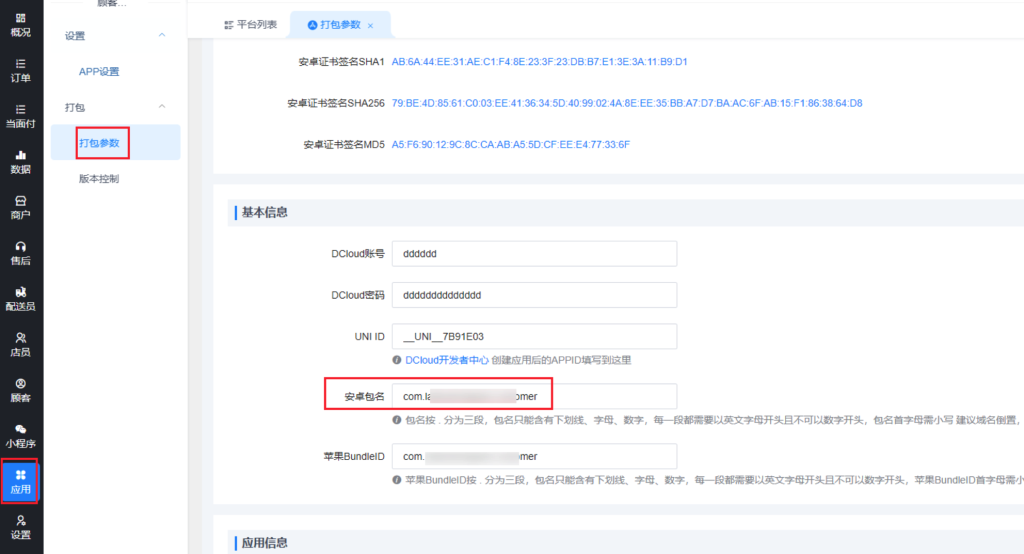Image resolution: width=1024 pixels, height=554 pixels.
Task: Open the 概况 overview sidebar icon
Action: [x=20, y=25]
